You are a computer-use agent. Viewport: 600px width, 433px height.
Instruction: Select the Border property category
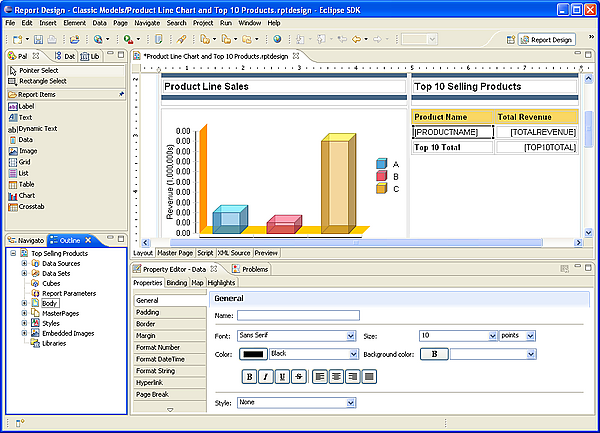tap(170, 324)
